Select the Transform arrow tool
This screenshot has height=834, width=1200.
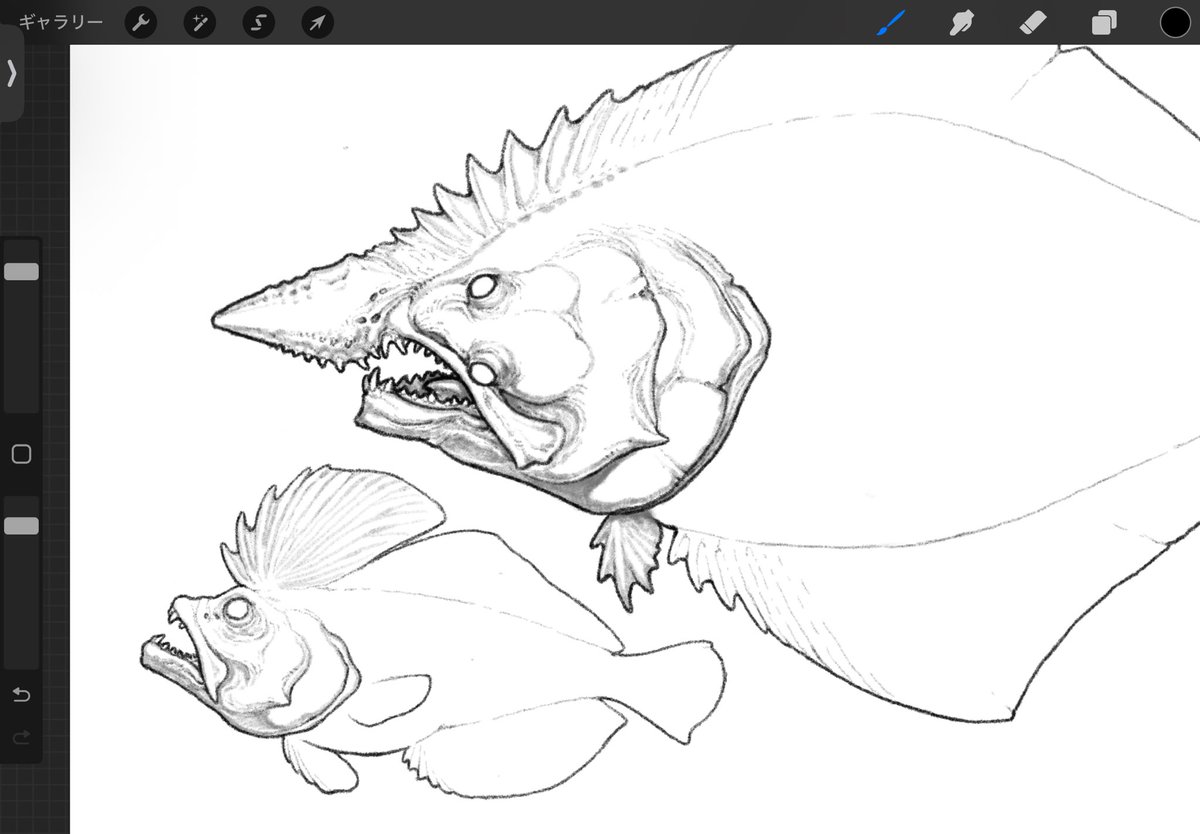coord(317,22)
